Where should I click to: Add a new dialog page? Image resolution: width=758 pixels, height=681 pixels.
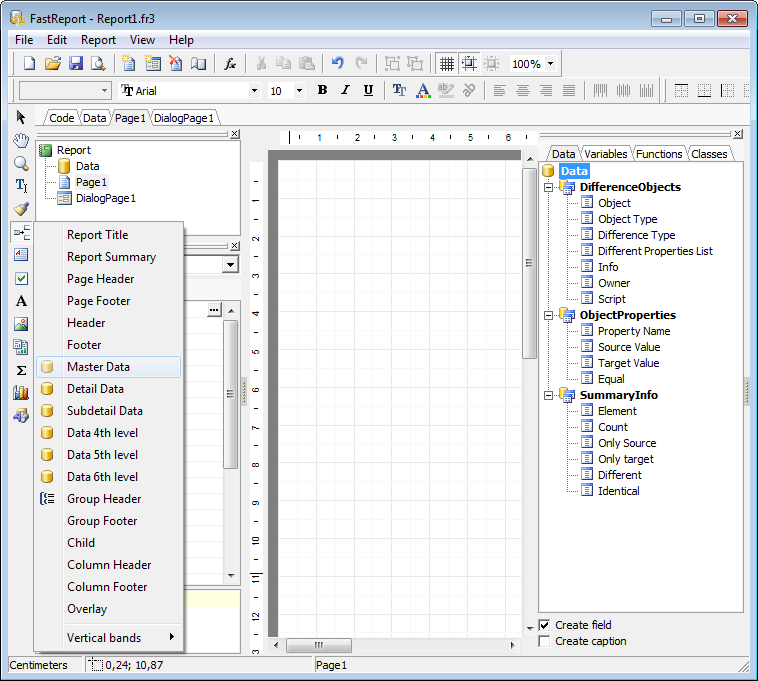tap(152, 63)
